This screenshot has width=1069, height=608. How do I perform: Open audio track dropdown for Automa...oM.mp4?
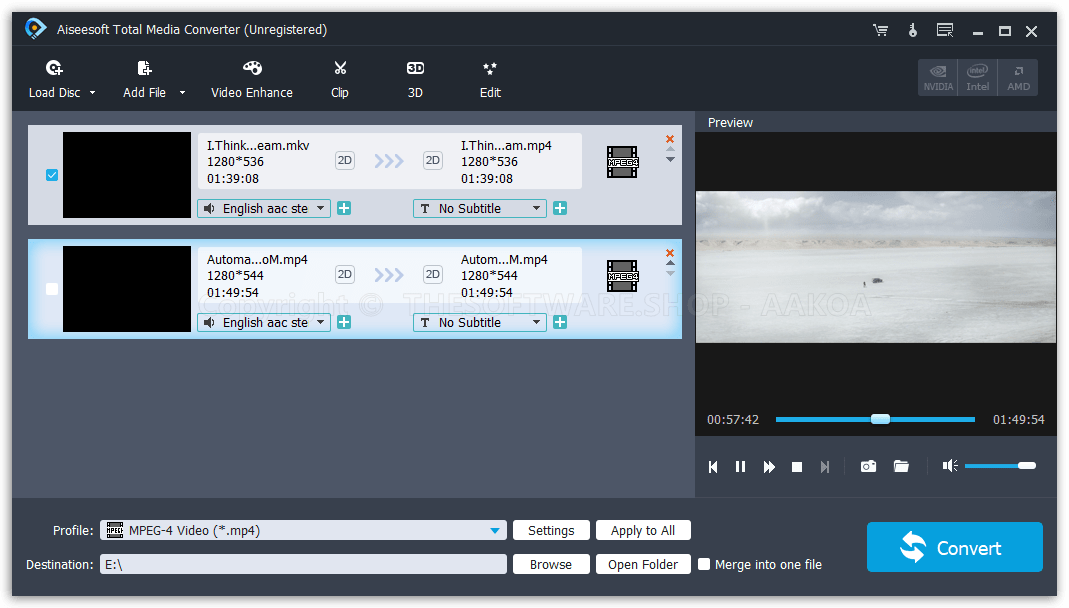[x=264, y=322]
